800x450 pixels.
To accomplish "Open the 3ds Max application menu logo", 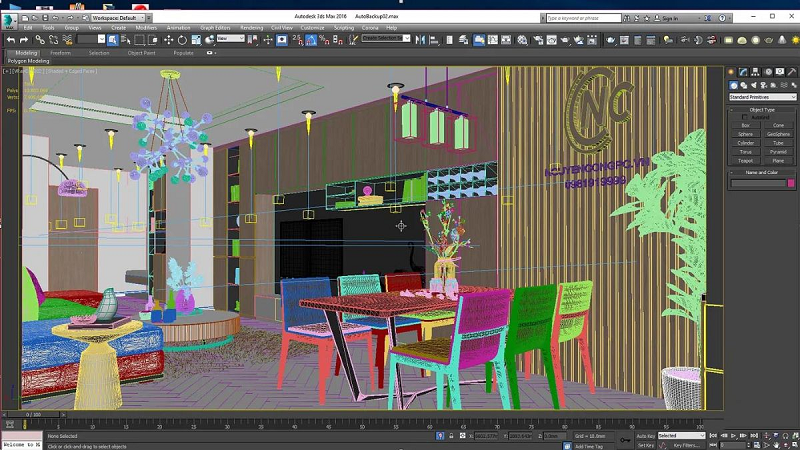I will (x=9, y=19).
